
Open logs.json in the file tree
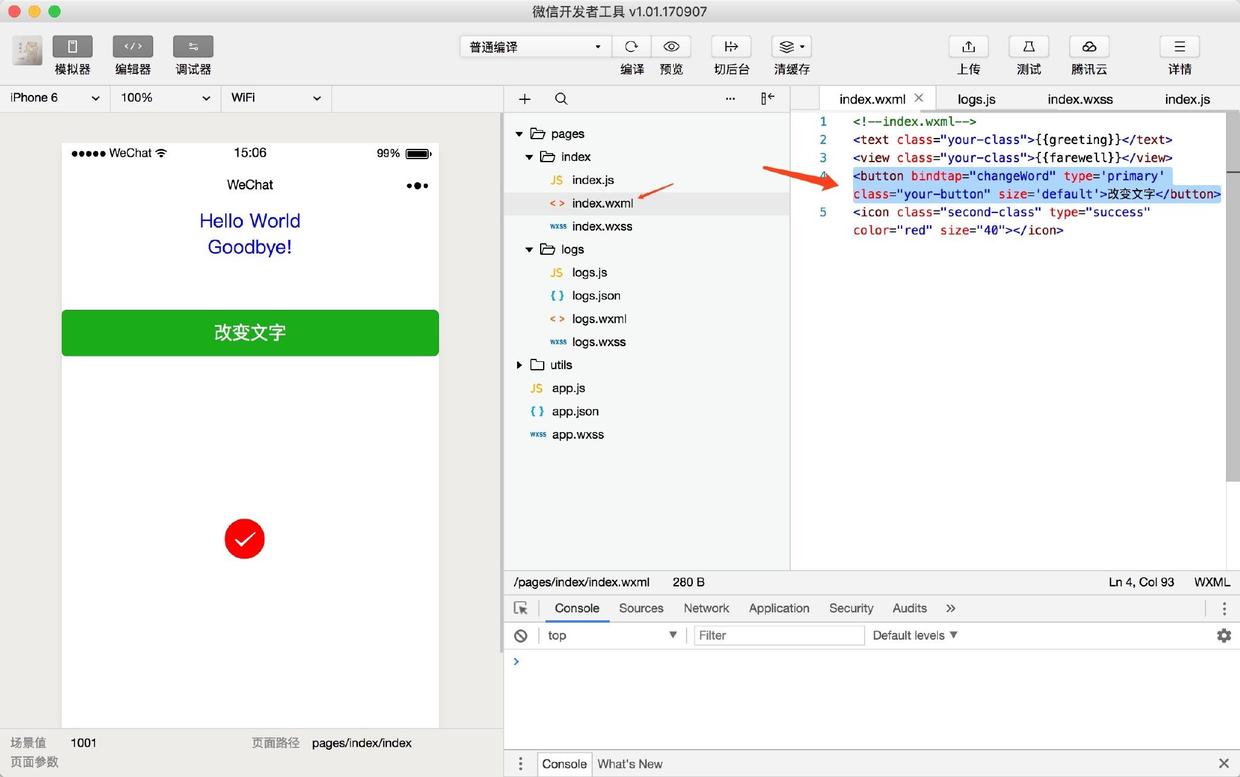tap(596, 295)
